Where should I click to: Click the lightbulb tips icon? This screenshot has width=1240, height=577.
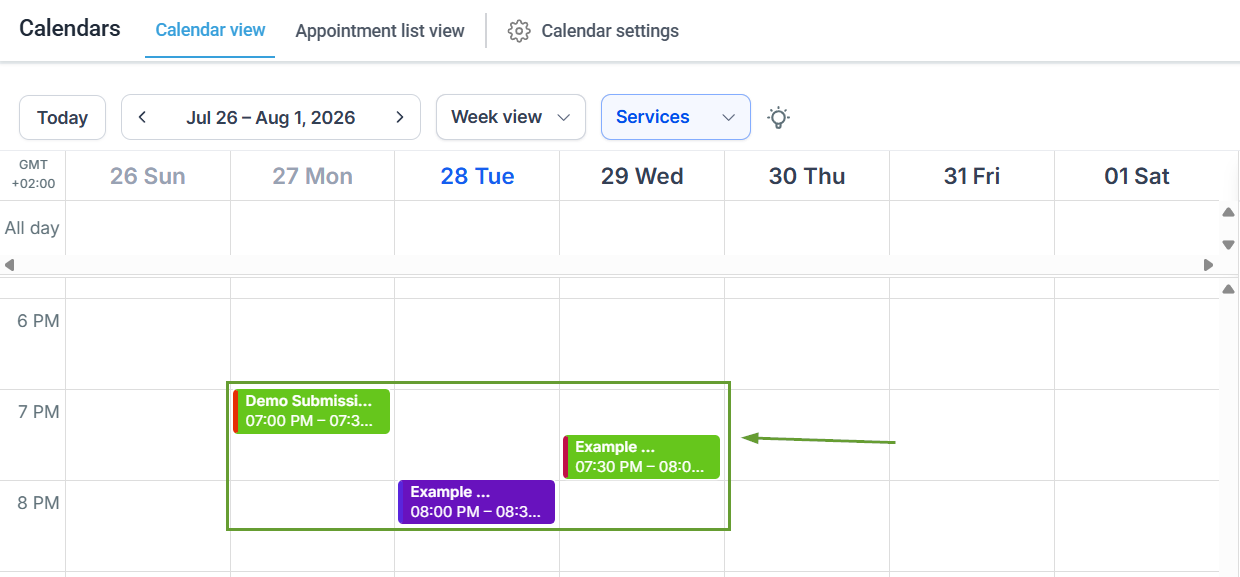[x=778, y=117]
